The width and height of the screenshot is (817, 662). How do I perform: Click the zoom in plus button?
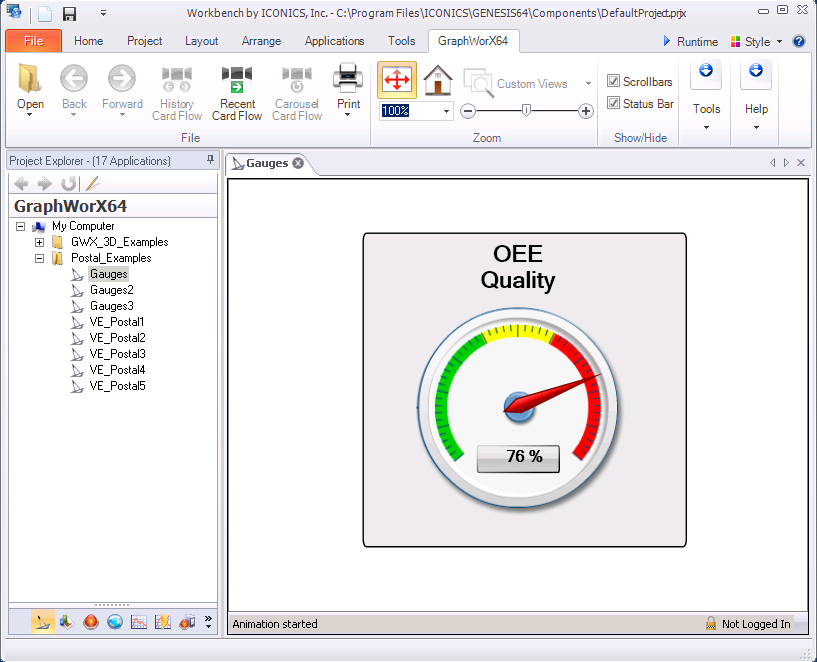[586, 111]
